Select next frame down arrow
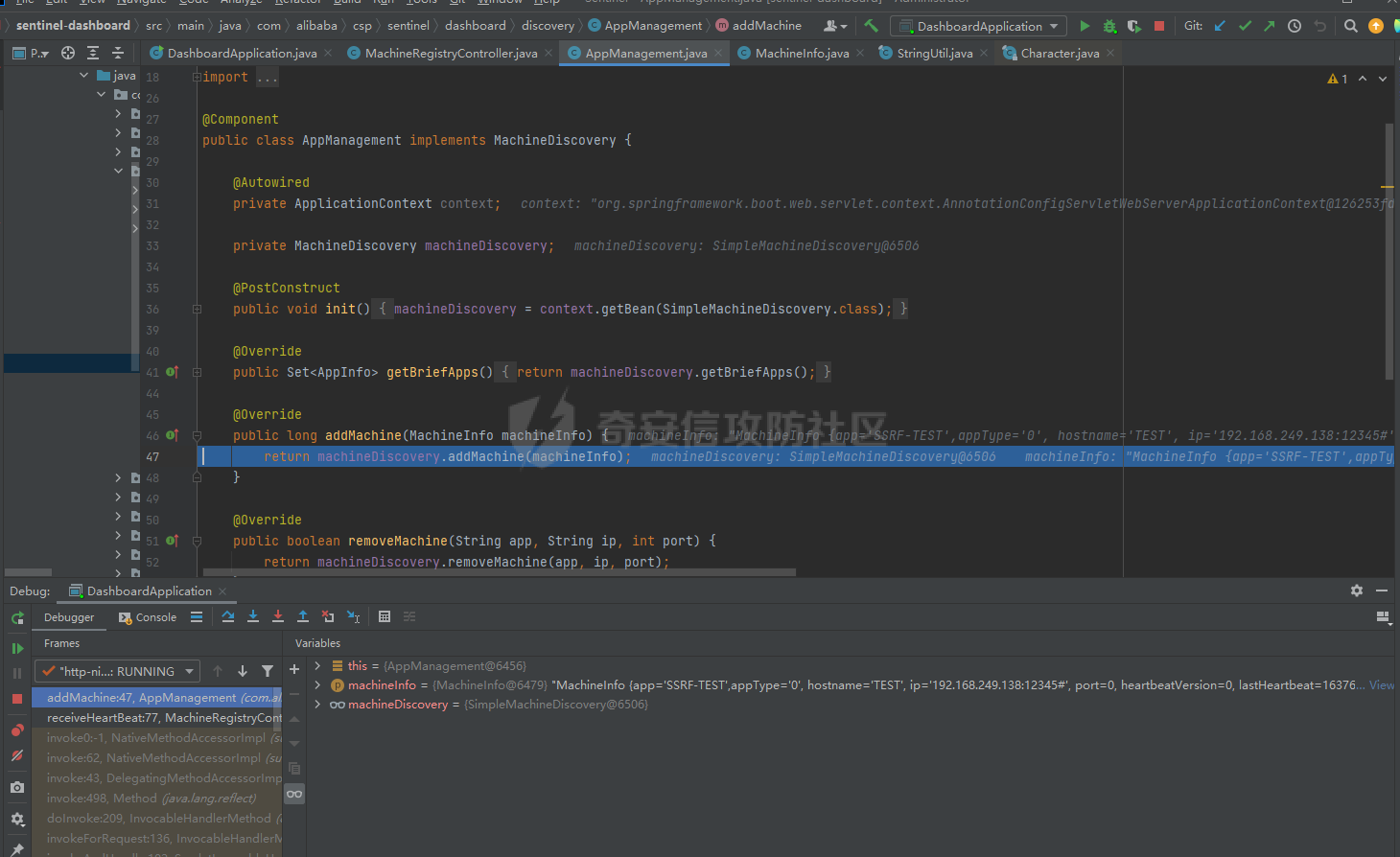This screenshot has width=1400, height=857. (243, 671)
